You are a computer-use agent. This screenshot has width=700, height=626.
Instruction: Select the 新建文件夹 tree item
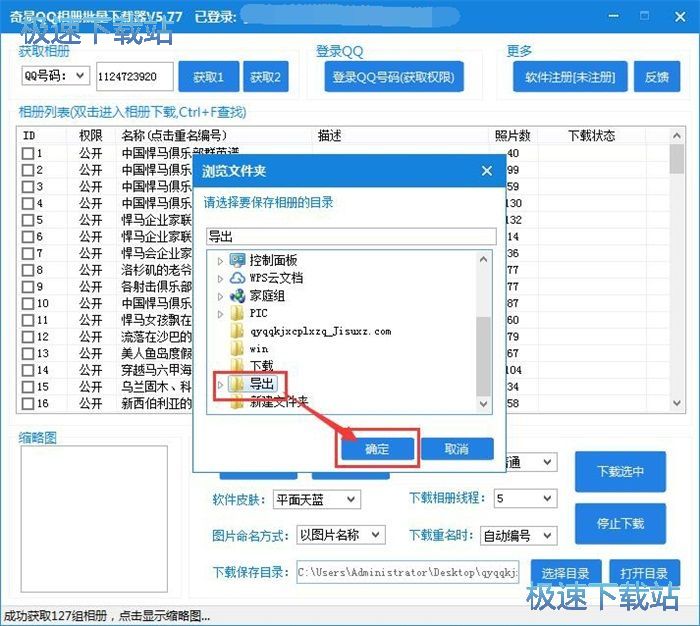tap(278, 401)
